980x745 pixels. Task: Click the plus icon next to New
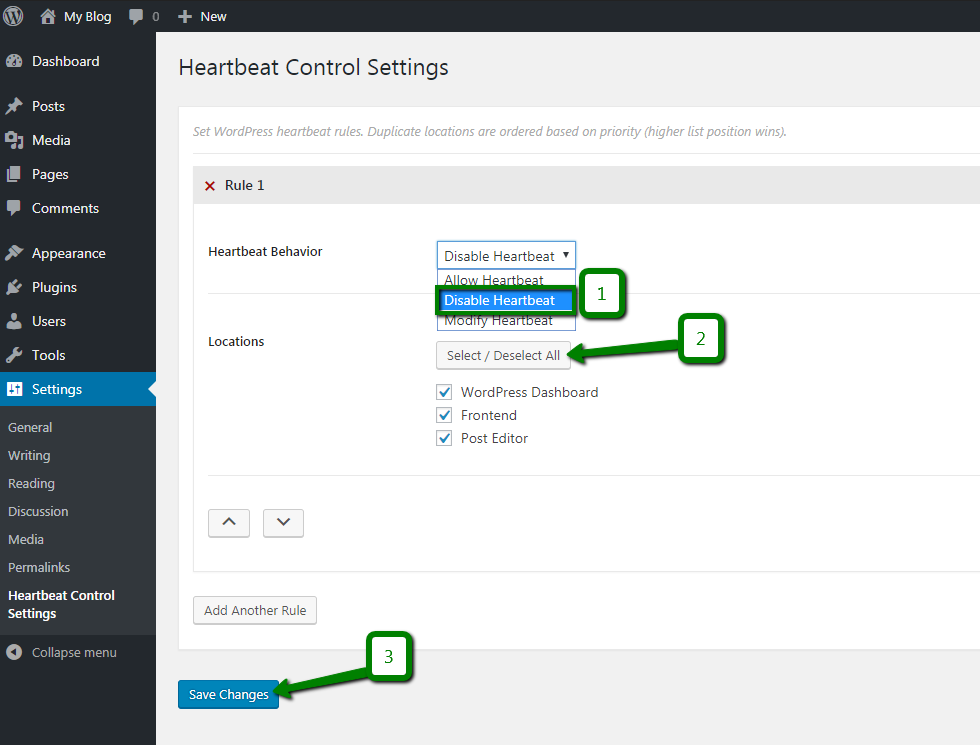pos(184,17)
